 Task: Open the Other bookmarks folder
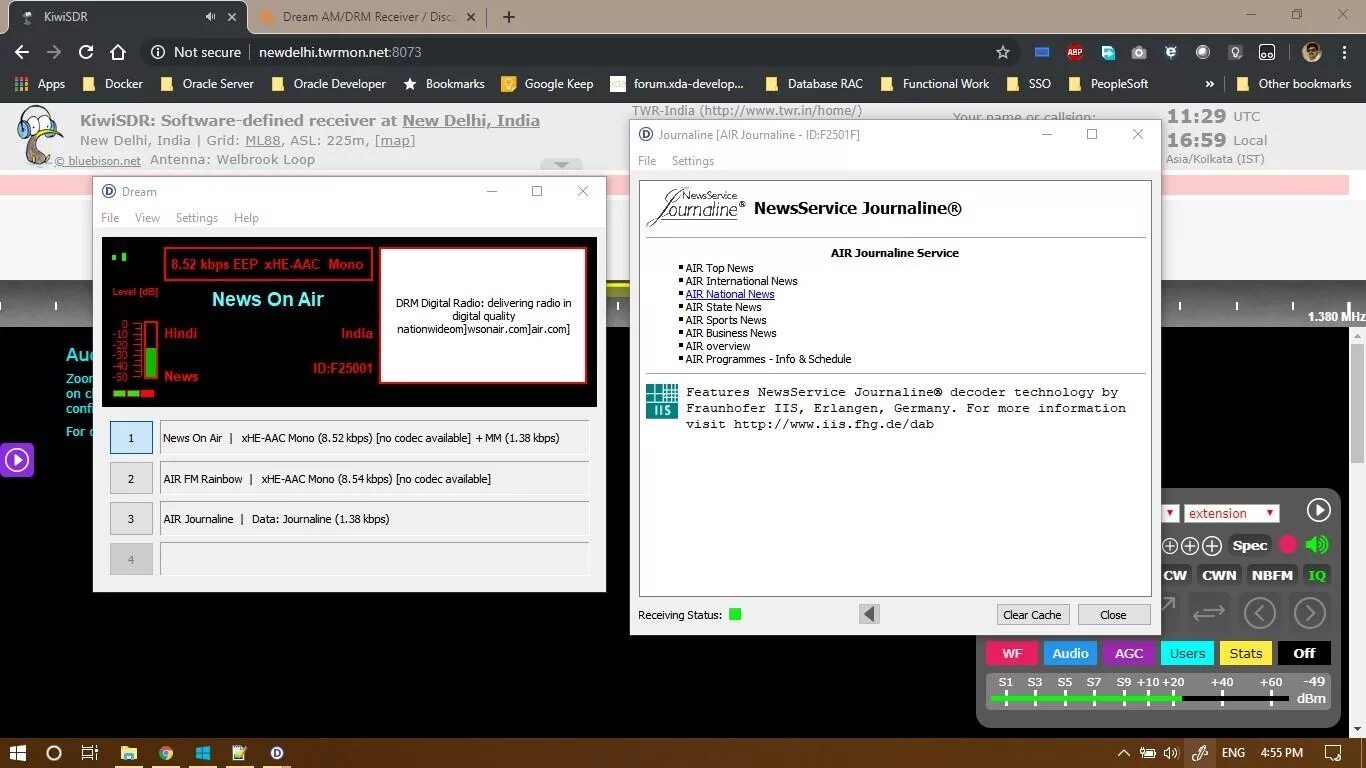pyautogui.click(x=1293, y=84)
